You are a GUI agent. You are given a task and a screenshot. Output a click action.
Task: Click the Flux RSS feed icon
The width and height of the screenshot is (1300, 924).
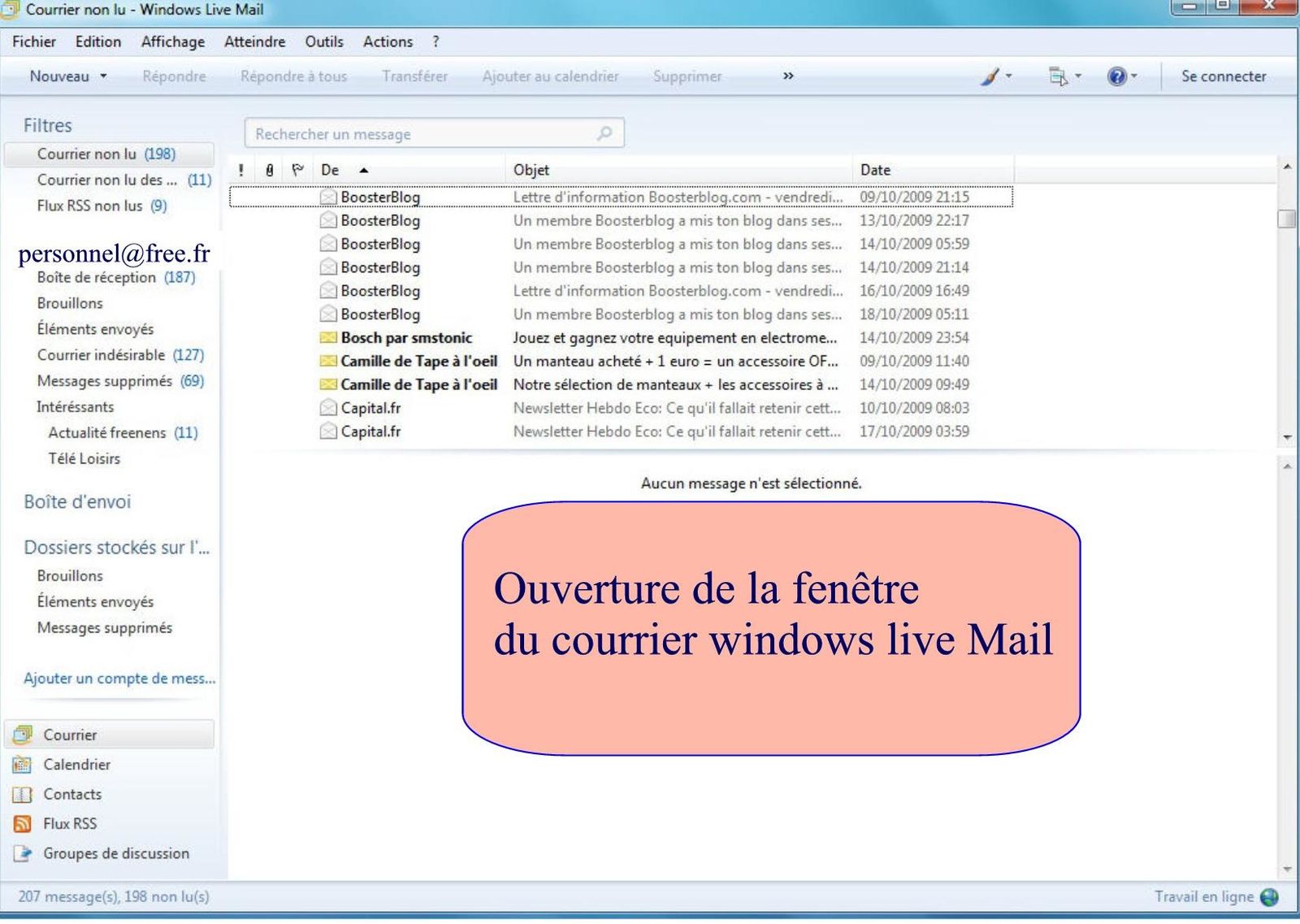(23, 824)
